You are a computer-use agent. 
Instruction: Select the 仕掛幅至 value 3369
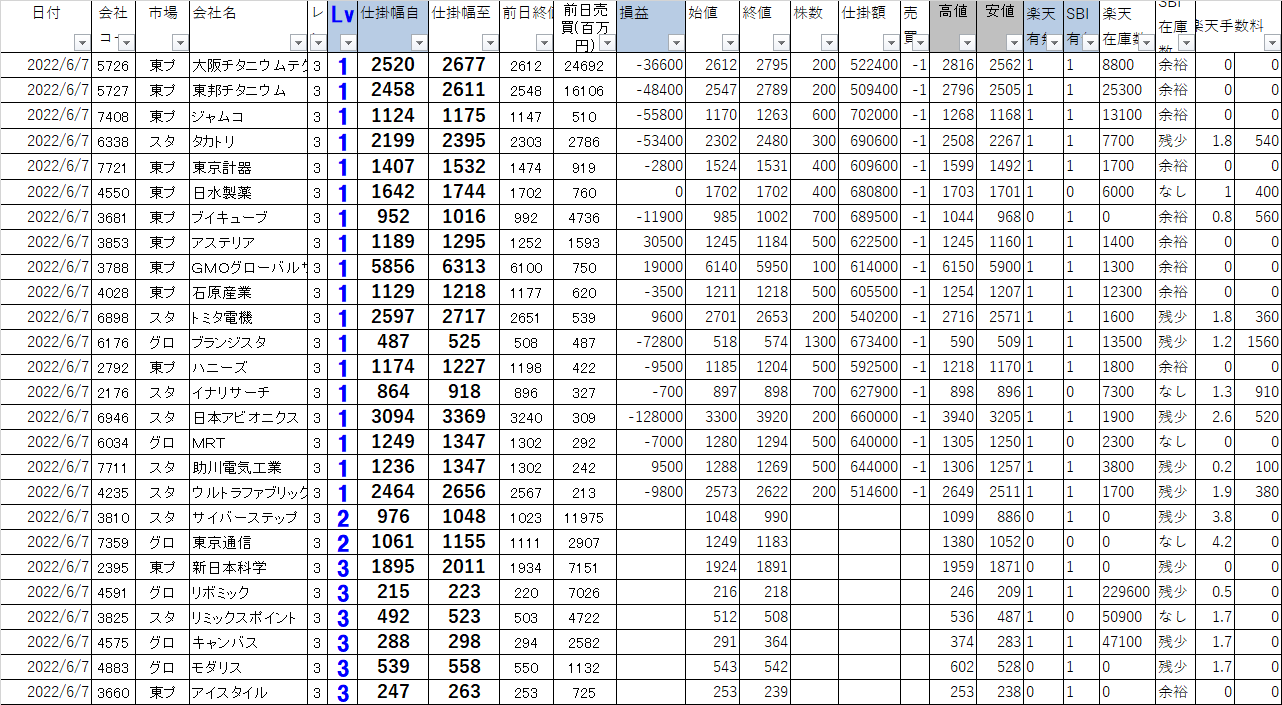(464, 417)
